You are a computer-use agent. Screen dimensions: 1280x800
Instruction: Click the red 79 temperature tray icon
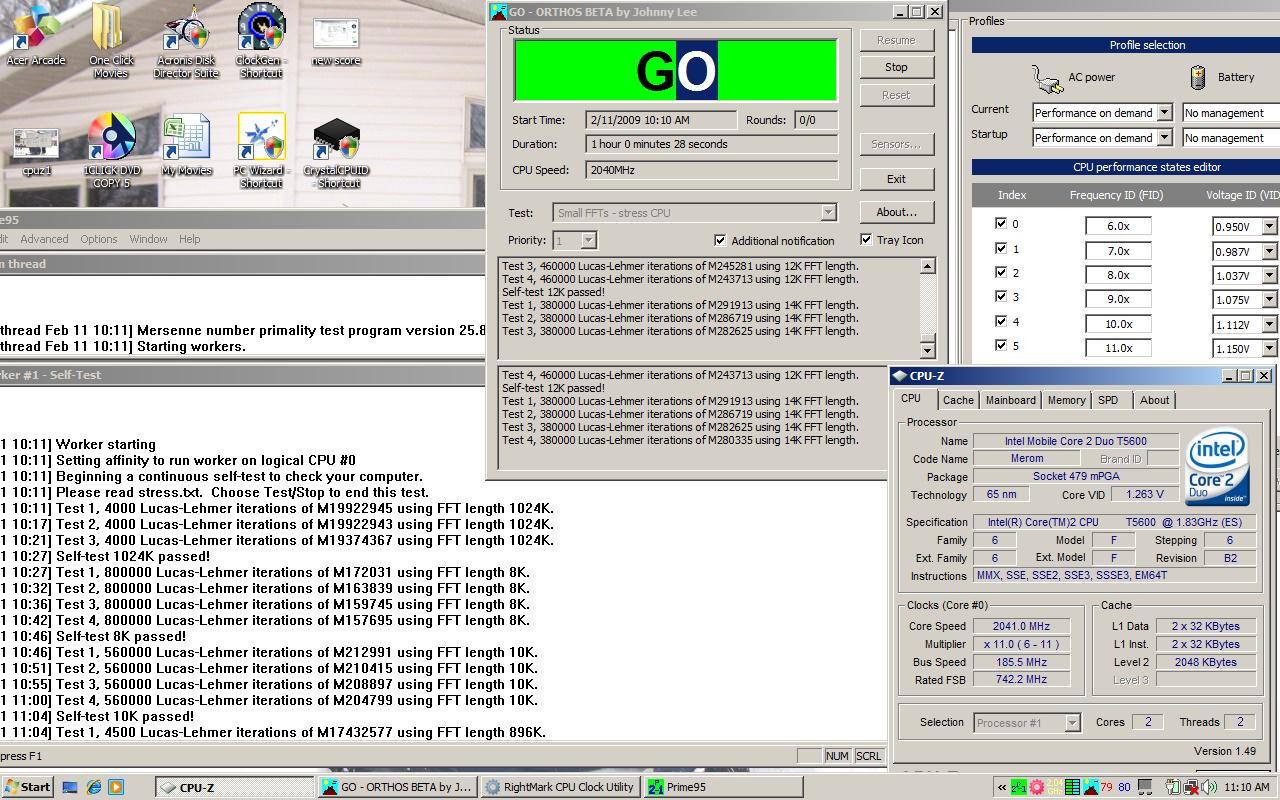pos(1106,787)
